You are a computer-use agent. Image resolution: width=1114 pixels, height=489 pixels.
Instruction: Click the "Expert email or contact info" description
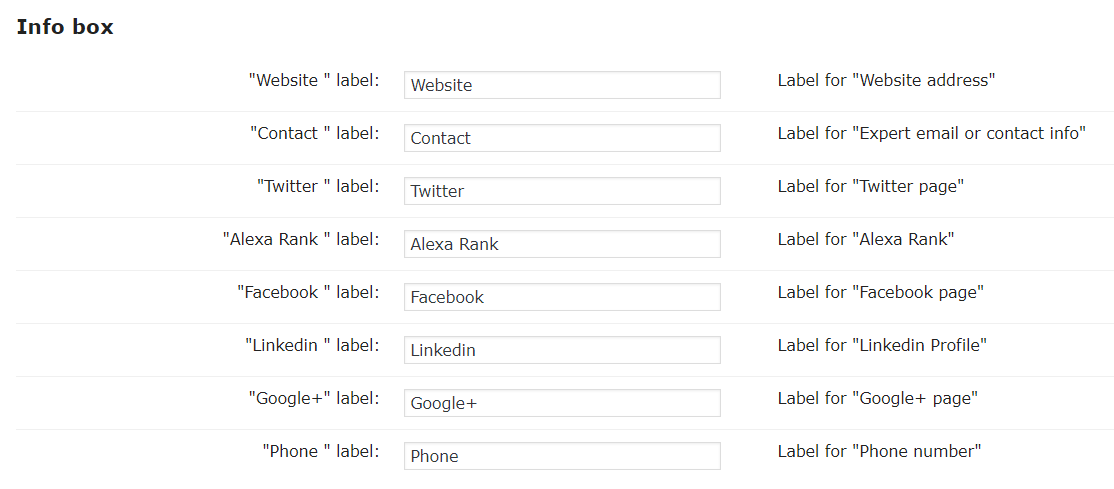(931, 133)
